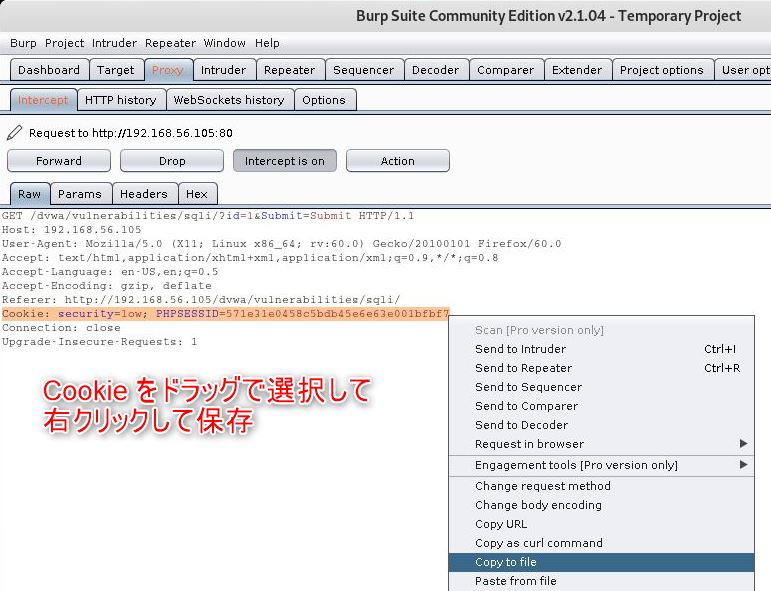Drop the intercepted request
Image resolution: width=771 pixels, height=591 pixels.
pyautogui.click(x=172, y=161)
